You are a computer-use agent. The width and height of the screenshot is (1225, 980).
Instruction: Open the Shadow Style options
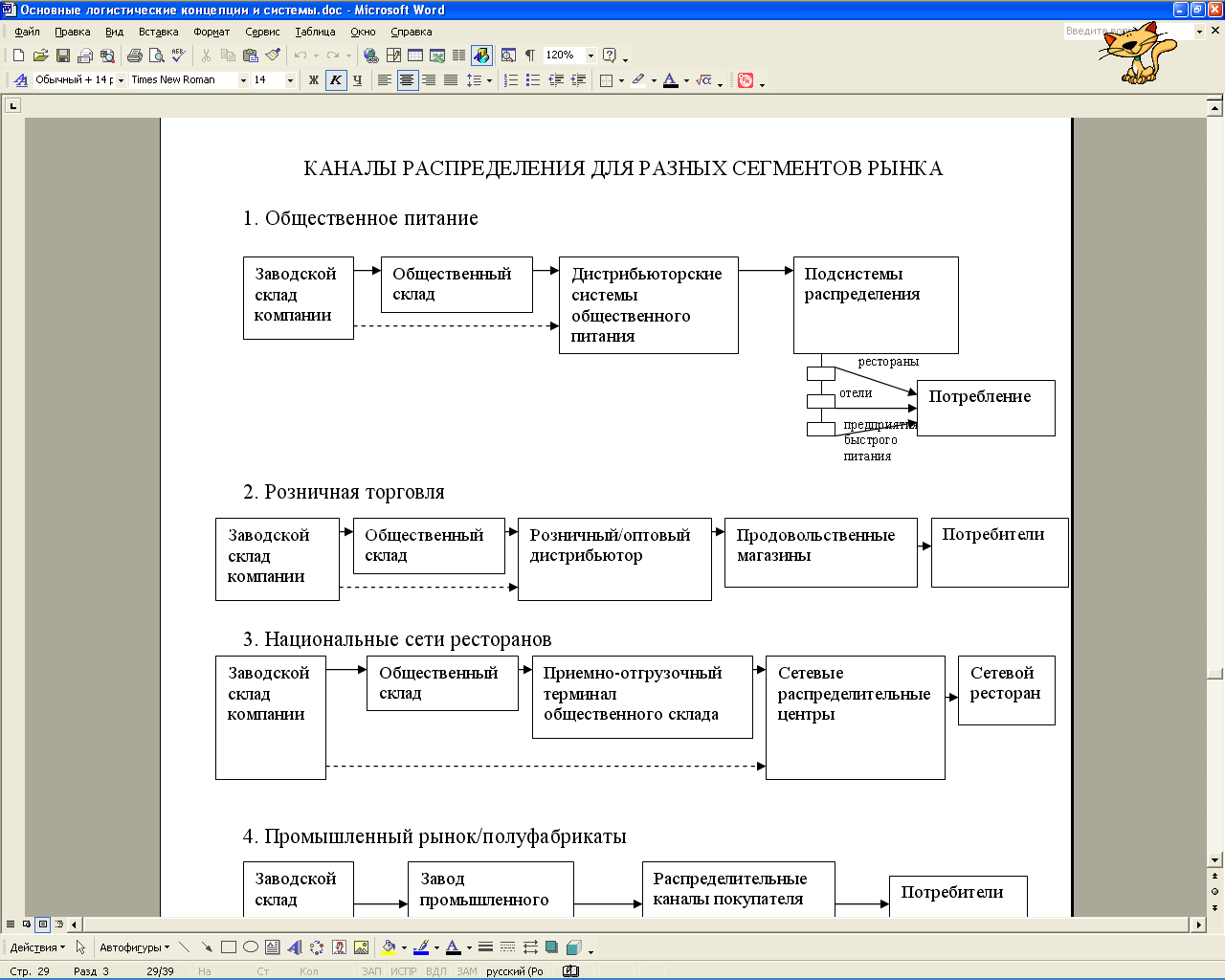coord(551,947)
